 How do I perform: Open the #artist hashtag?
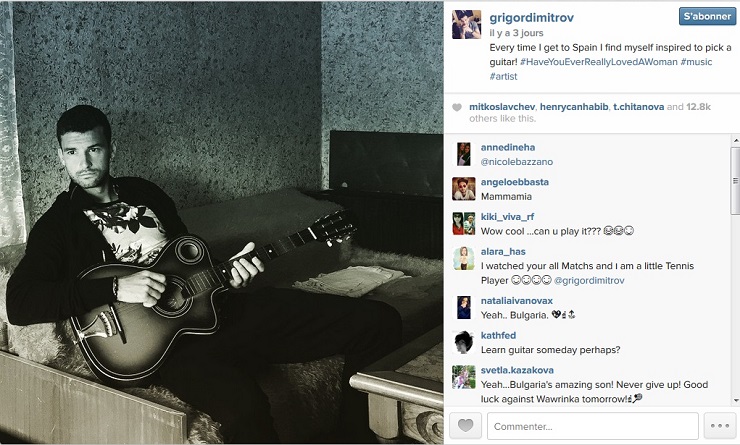coord(503,76)
